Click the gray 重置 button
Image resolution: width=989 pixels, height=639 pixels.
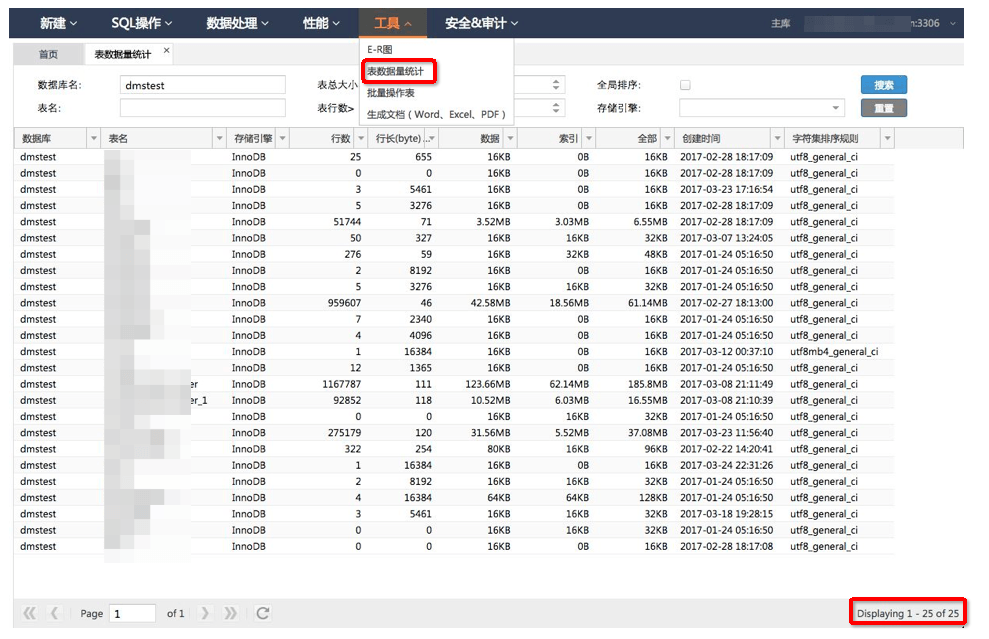884,108
